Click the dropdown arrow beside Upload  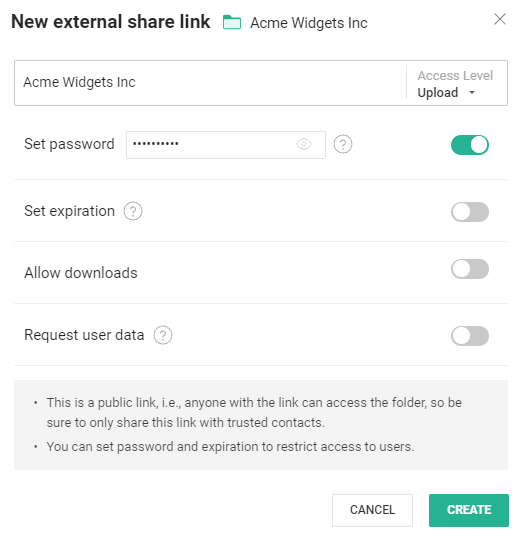pos(472,93)
